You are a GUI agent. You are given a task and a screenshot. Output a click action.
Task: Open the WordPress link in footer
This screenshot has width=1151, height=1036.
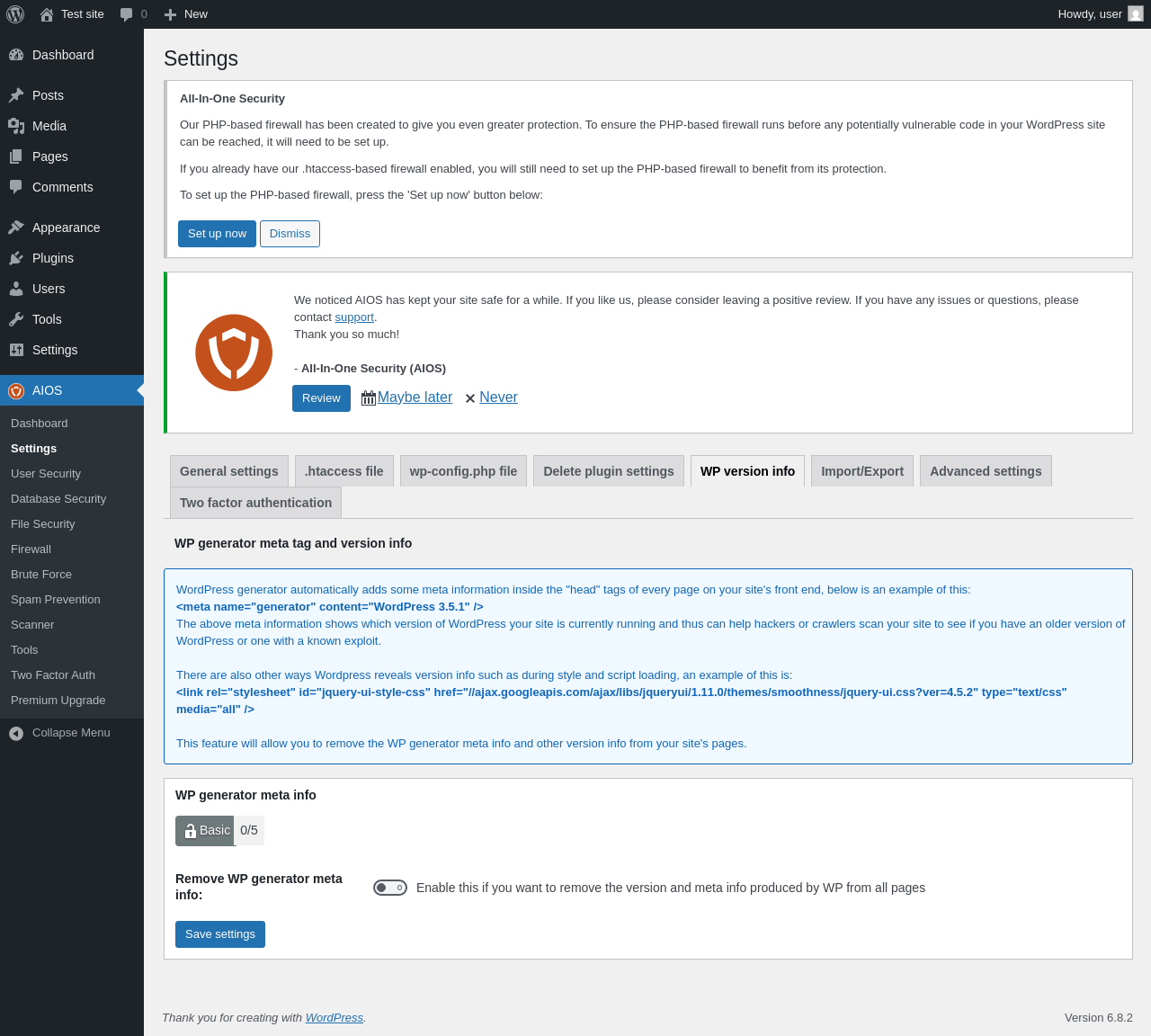[335, 1018]
